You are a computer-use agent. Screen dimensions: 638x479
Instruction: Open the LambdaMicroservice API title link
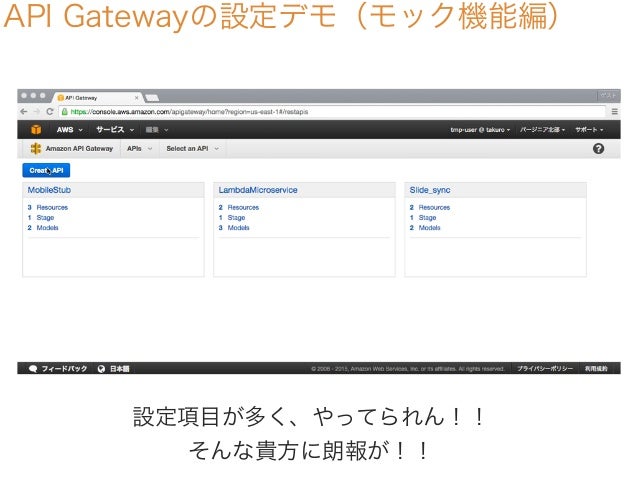[258, 190]
